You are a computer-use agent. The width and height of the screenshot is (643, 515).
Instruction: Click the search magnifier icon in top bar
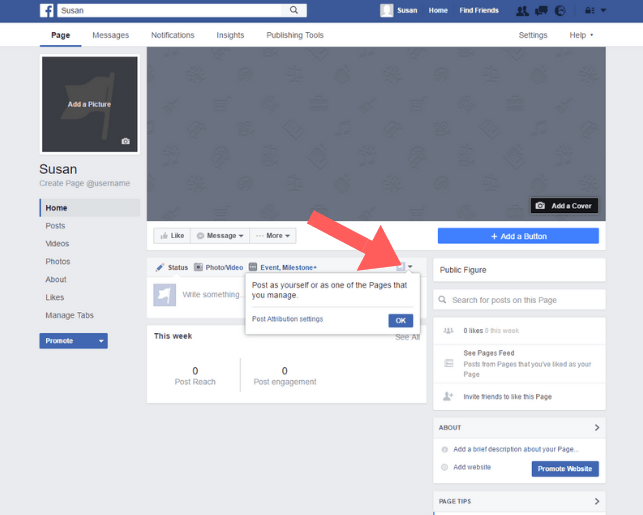click(x=294, y=10)
